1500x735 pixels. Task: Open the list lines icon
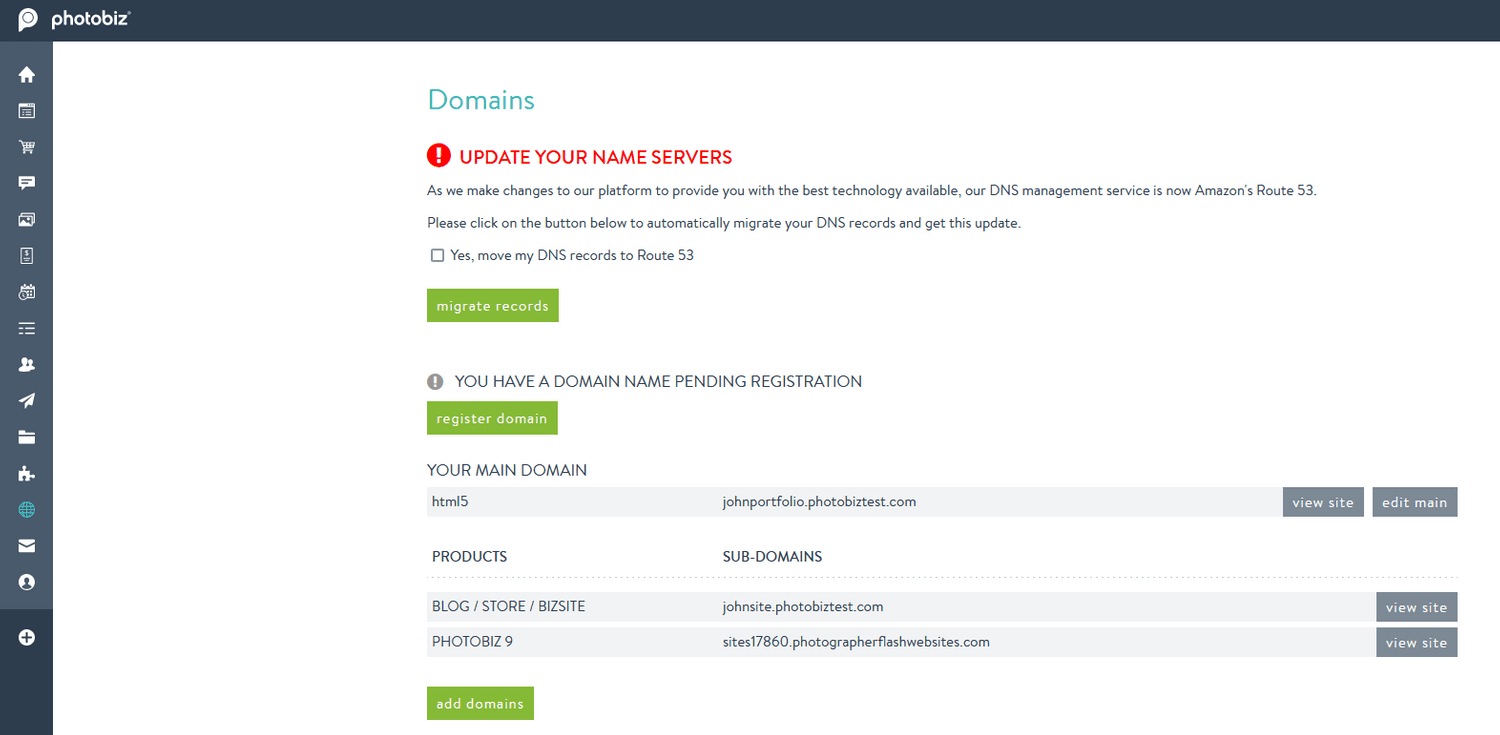pyautogui.click(x=27, y=328)
